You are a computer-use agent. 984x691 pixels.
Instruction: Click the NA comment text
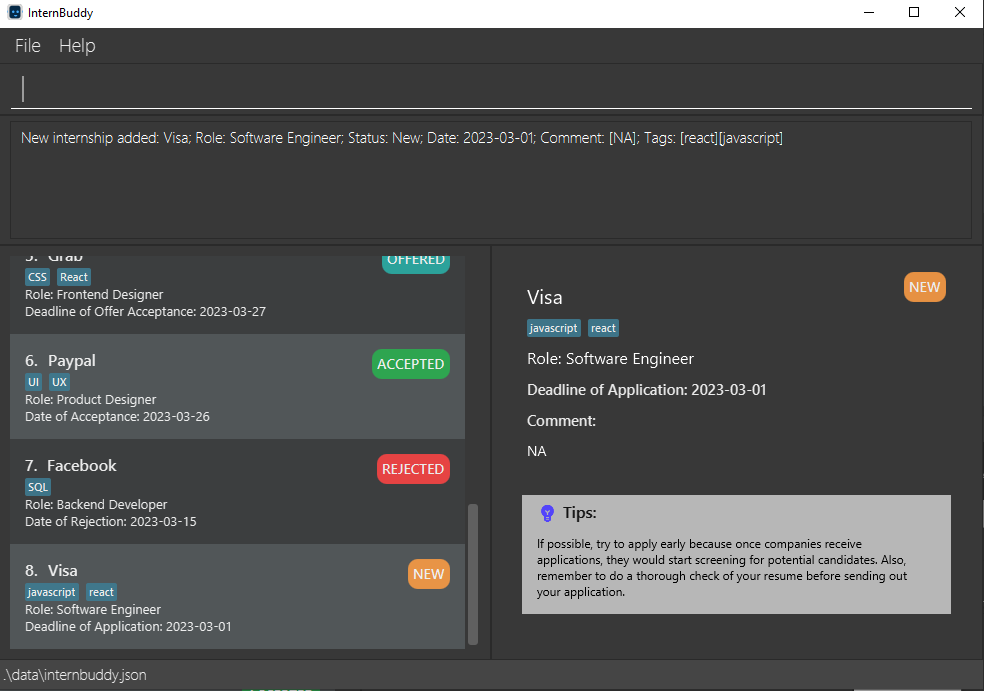537,451
